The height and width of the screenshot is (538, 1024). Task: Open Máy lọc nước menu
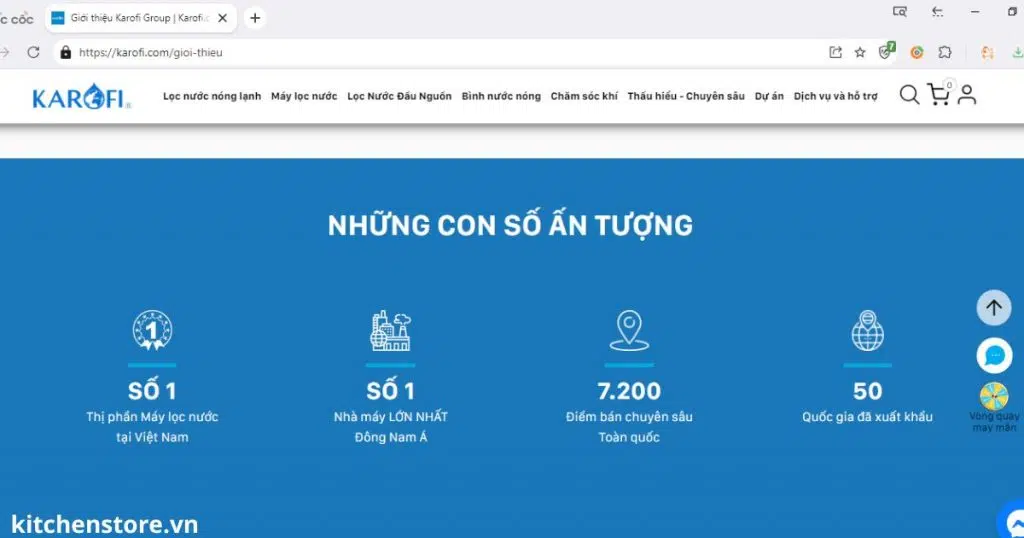(304, 96)
